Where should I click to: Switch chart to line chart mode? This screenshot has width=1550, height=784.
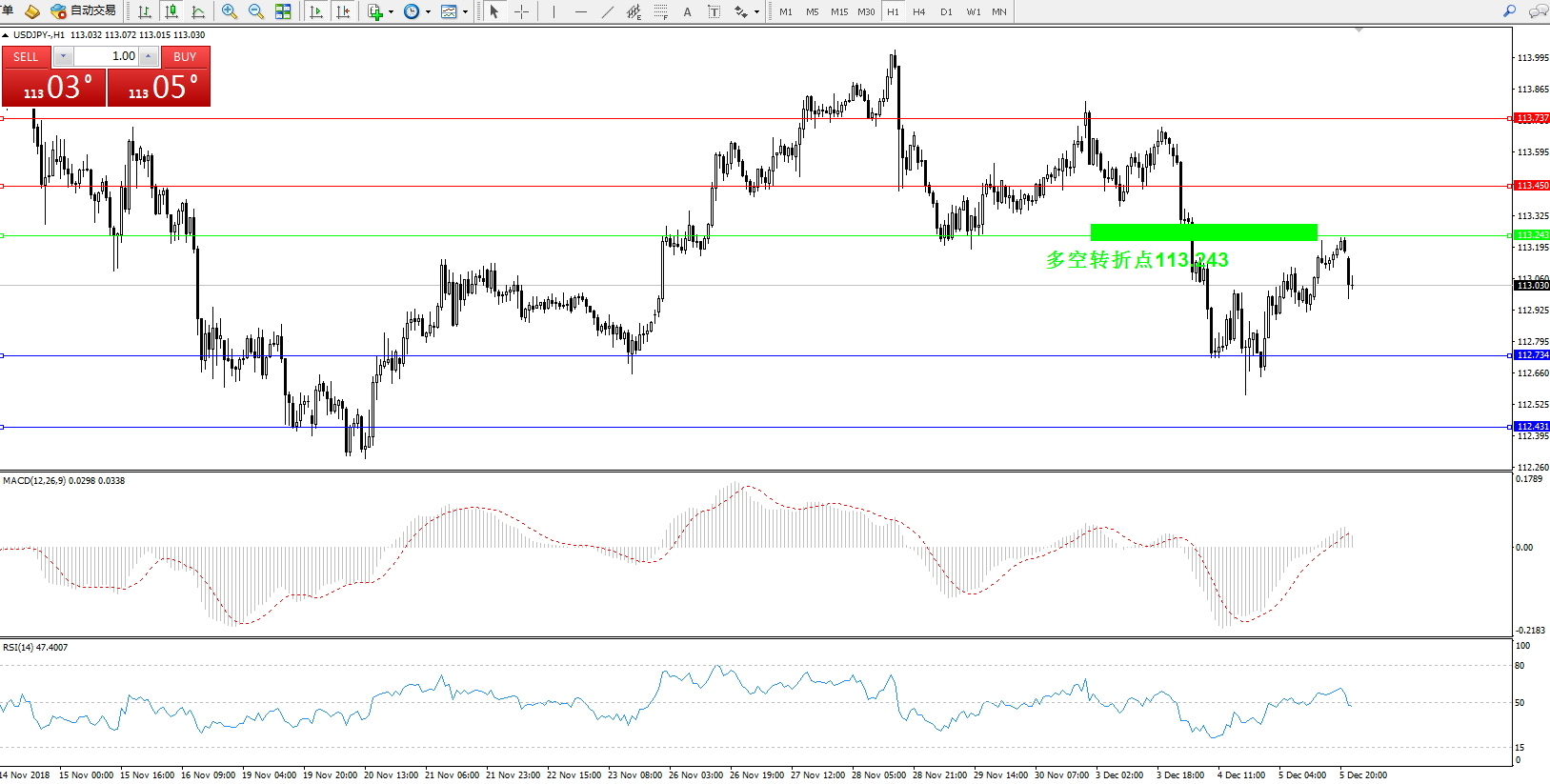[x=198, y=11]
